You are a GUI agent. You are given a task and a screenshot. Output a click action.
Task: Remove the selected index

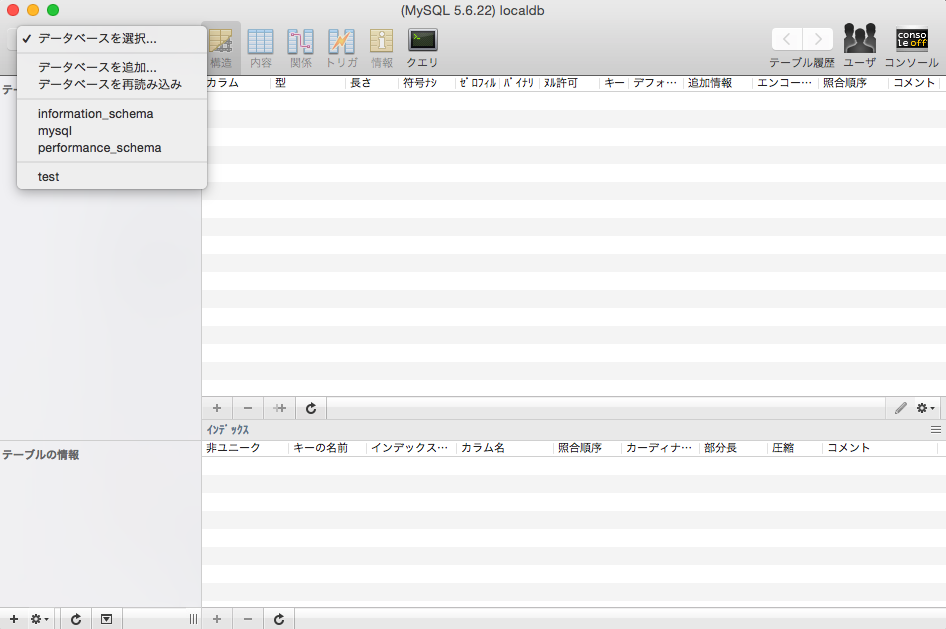point(248,619)
